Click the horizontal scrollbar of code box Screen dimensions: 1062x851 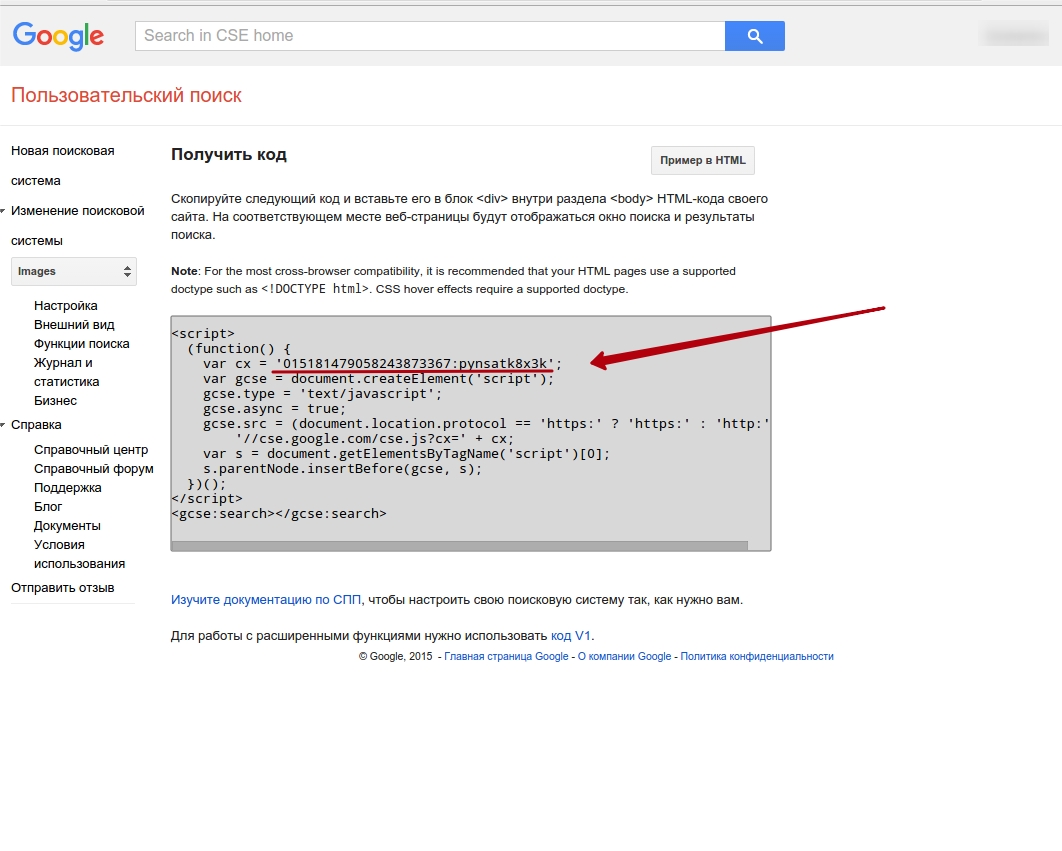tap(459, 545)
